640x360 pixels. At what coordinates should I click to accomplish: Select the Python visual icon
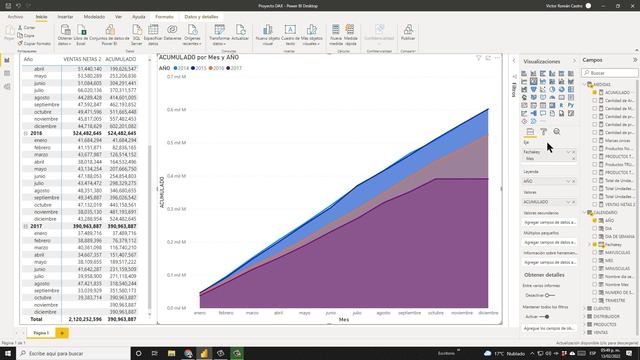coord(571,105)
